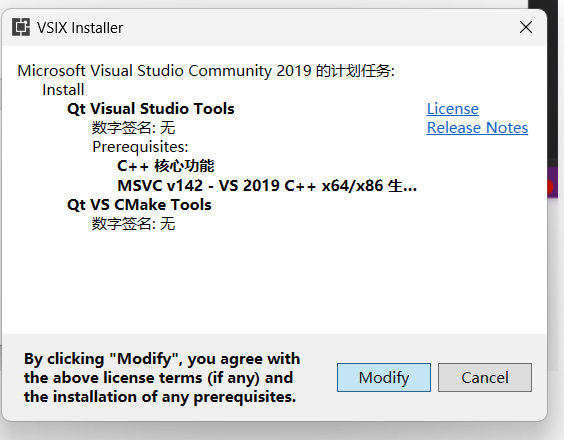
Task: Click the VSIX Installer title bar icon
Action: [x=21, y=27]
